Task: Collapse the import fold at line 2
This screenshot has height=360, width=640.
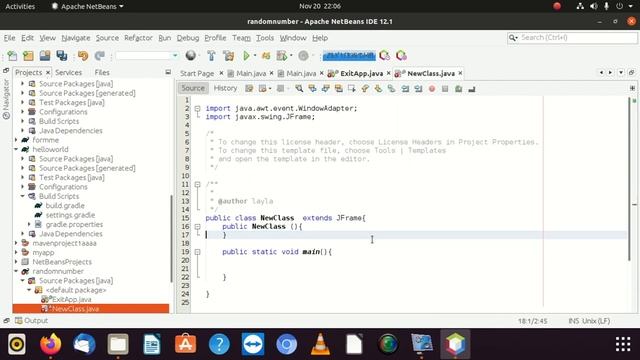Action: pyautogui.click(x=197, y=109)
